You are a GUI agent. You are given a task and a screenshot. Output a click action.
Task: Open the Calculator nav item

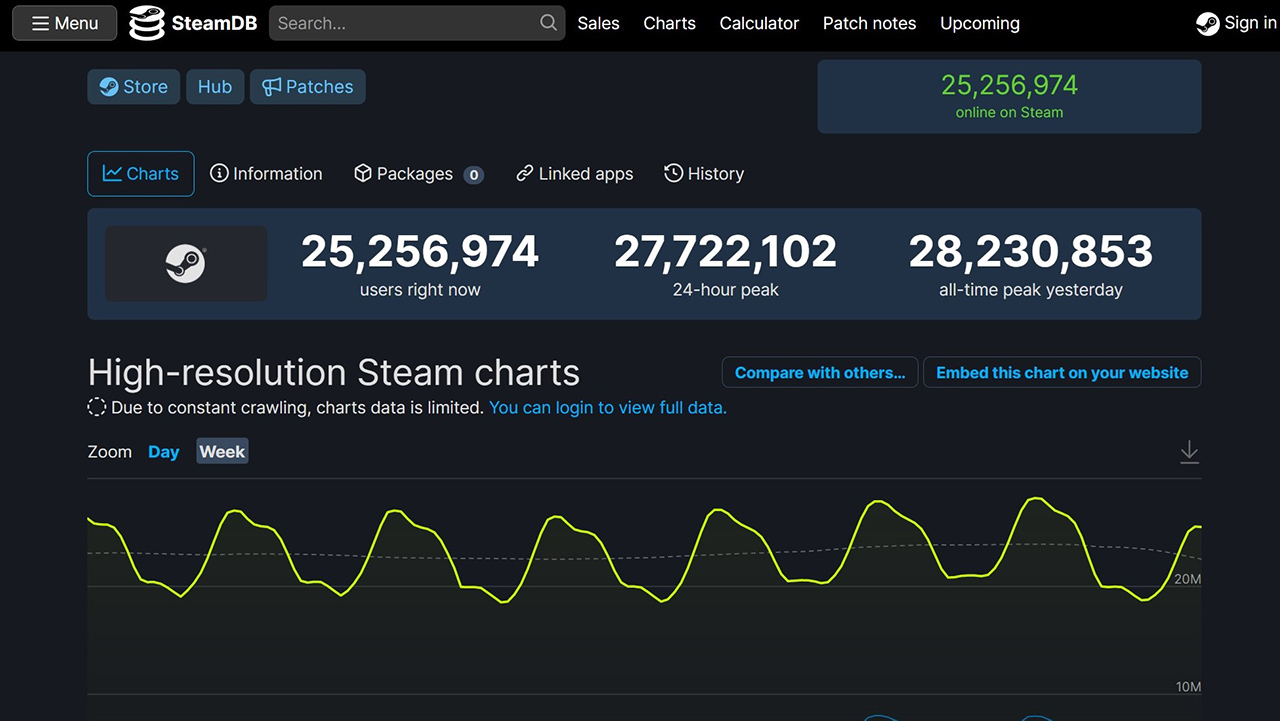(759, 23)
